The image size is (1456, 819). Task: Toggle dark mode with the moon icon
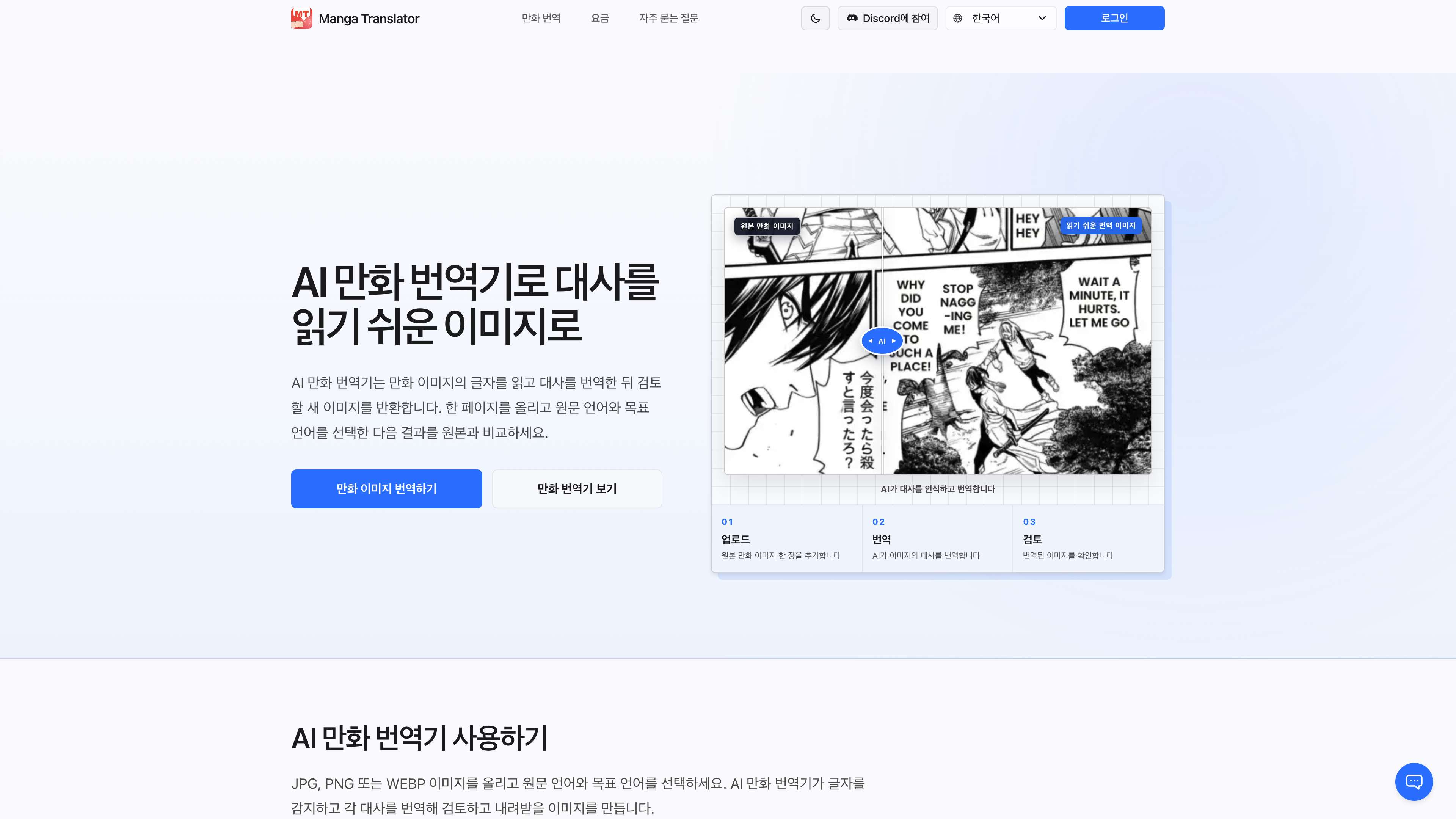(815, 18)
